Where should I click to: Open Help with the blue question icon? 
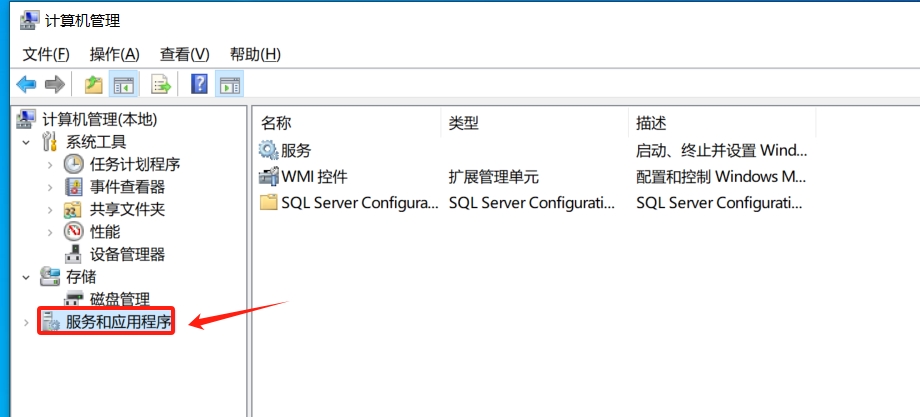pos(199,84)
